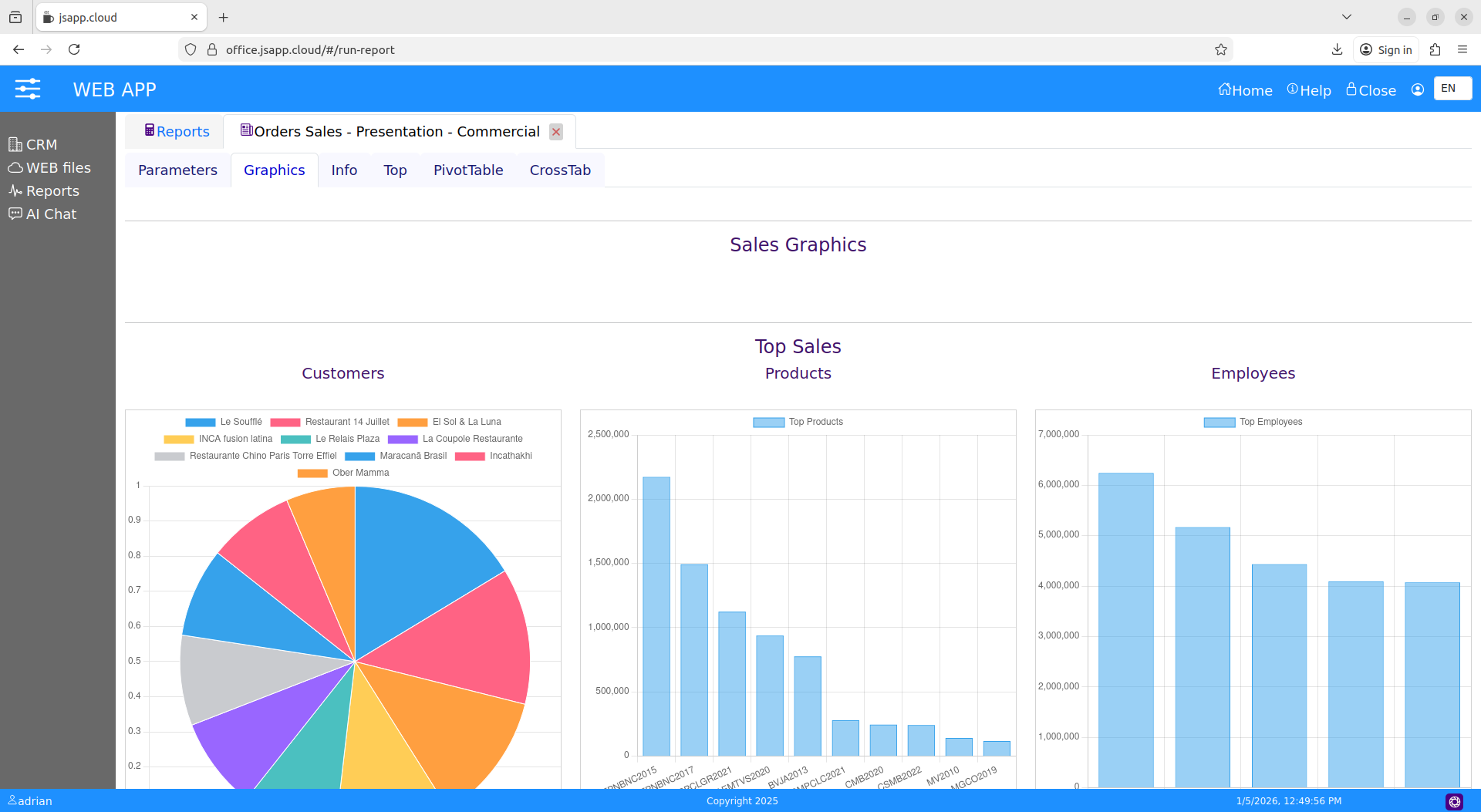Open the browser application menu
The image size is (1481, 812).
pyautogui.click(x=1462, y=49)
